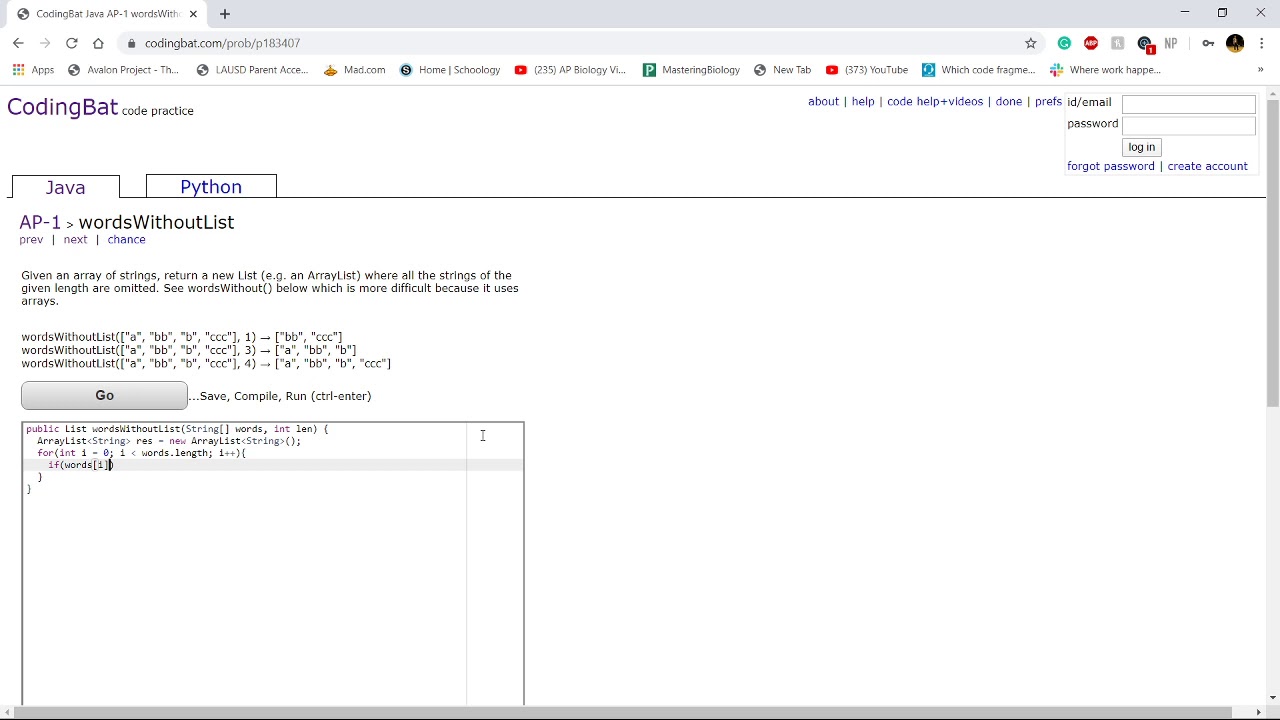
Task: Click the key password manager icon
Action: (x=1208, y=43)
